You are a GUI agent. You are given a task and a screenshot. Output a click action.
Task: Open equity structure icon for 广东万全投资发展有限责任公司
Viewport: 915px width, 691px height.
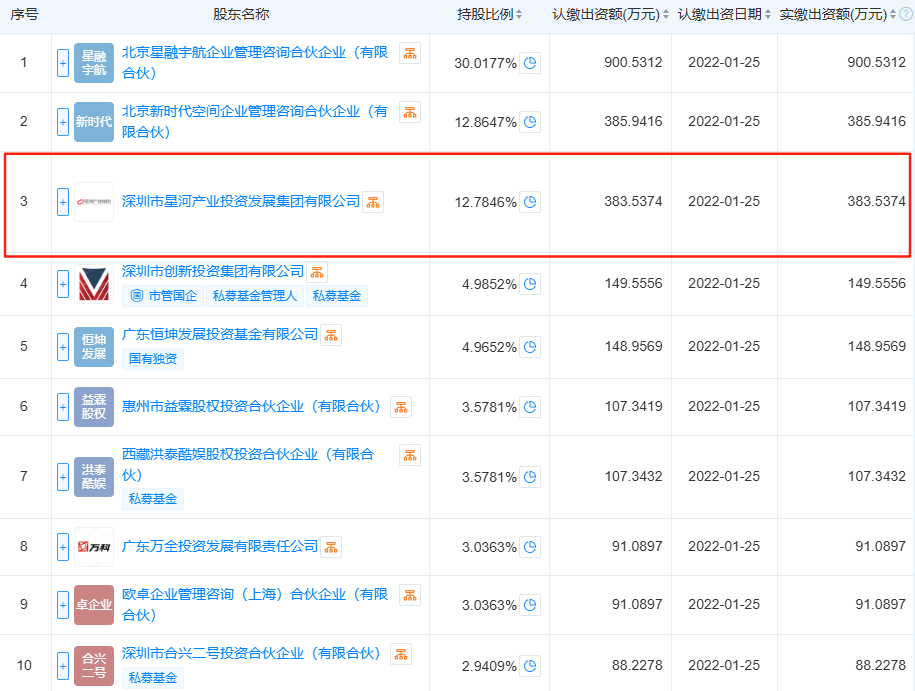click(331, 547)
